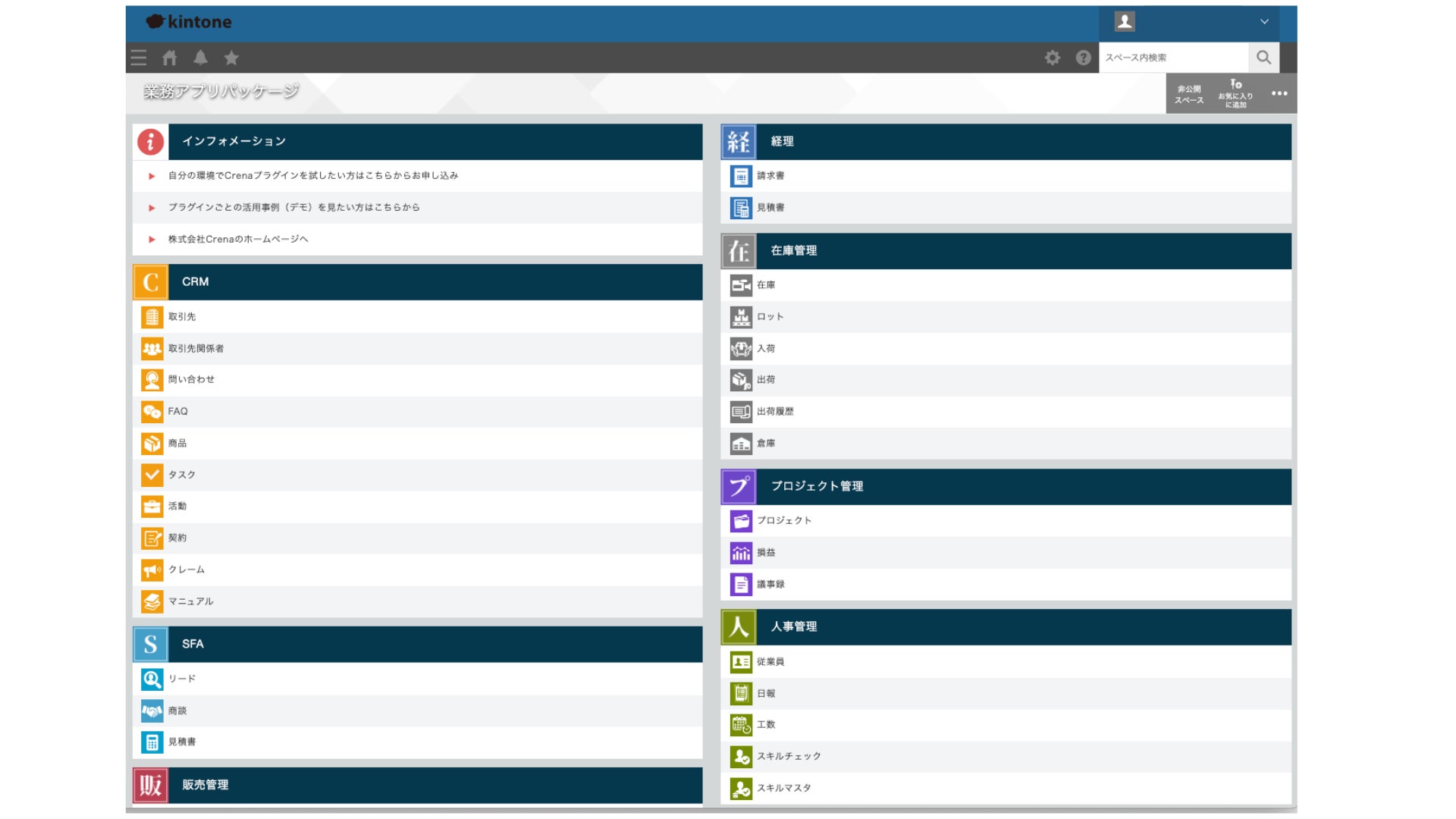The height and width of the screenshot is (819, 1456).
Task: Open the 取引先 app link
Action: coord(182,317)
